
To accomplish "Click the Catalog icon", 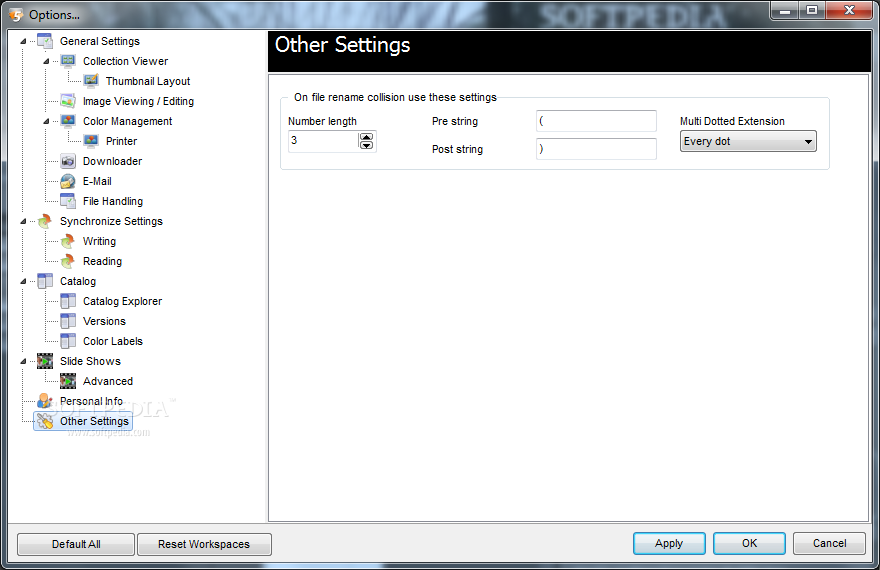I will coord(45,281).
